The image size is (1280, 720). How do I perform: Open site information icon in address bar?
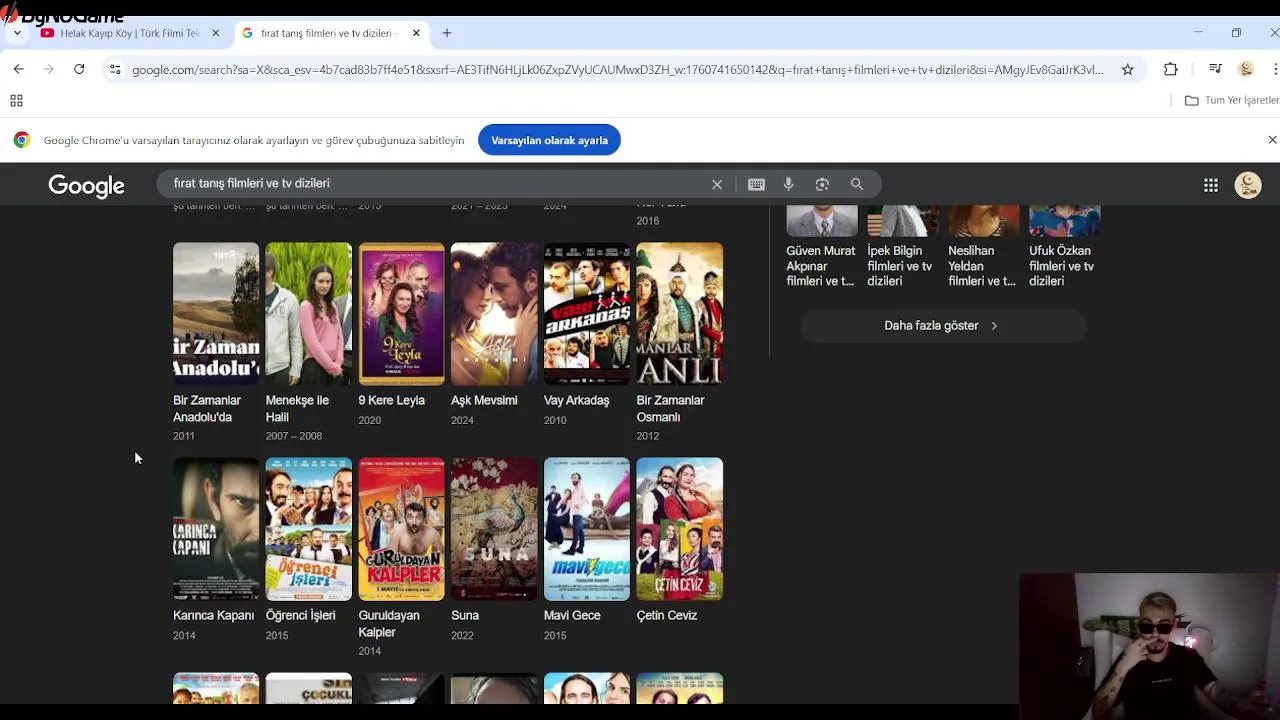[115, 69]
